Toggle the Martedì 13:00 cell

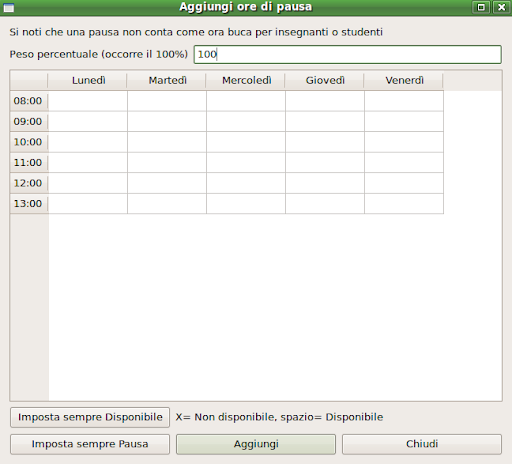pyautogui.click(x=167, y=204)
